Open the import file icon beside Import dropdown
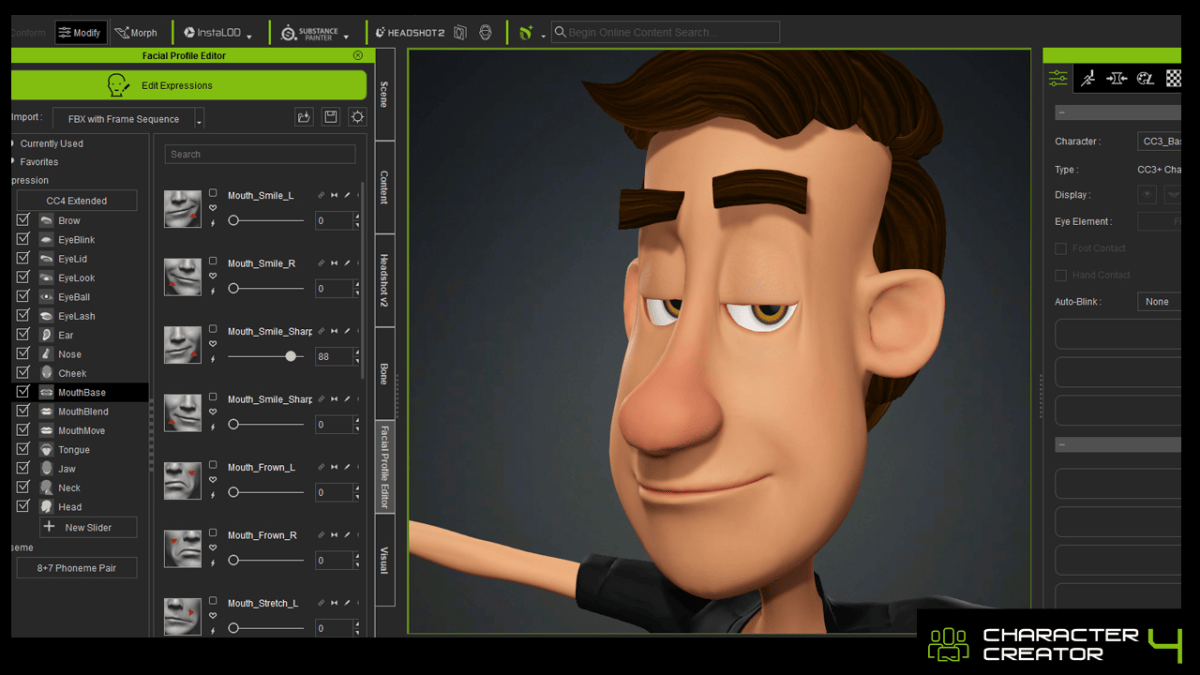 coord(304,117)
